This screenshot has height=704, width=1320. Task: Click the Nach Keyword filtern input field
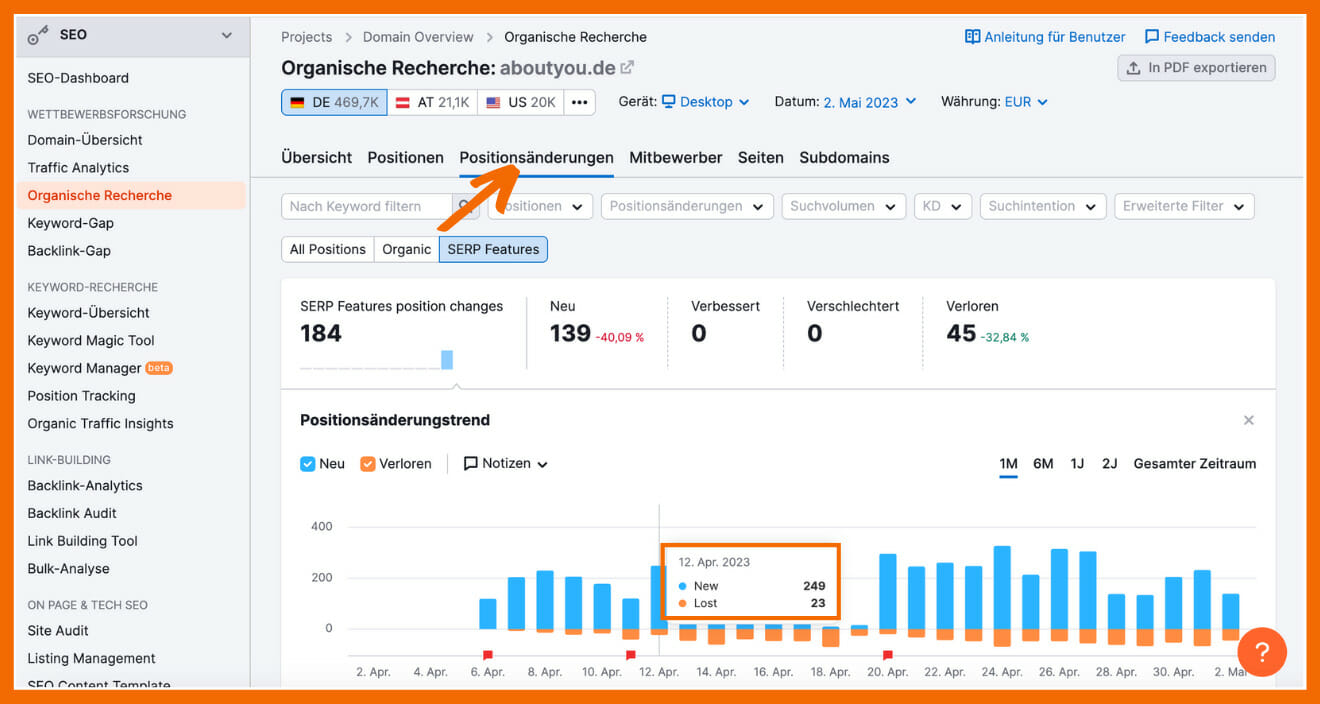point(365,207)
